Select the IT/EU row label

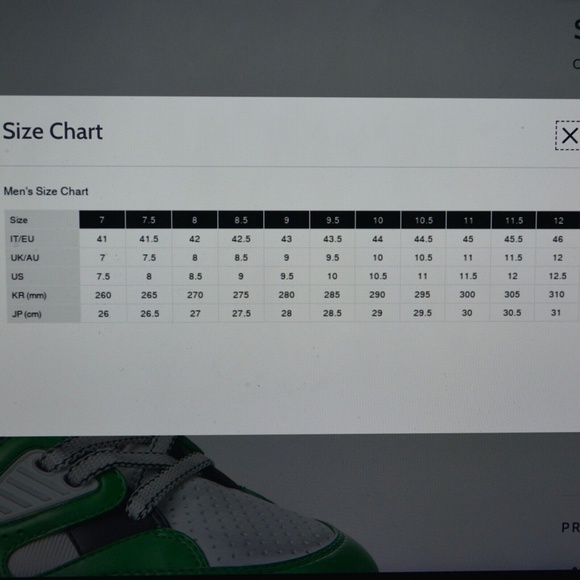(x=22, y=239)
